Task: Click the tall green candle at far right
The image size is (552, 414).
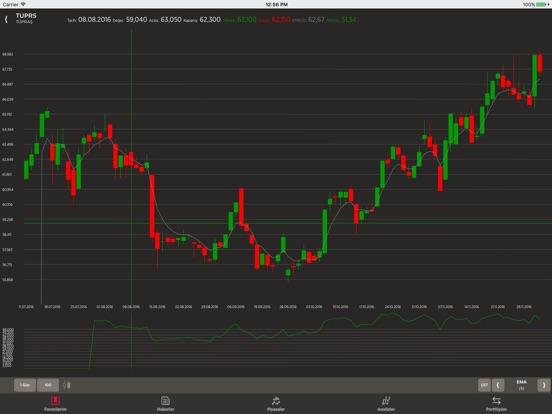Action: [x=534, y=75]
